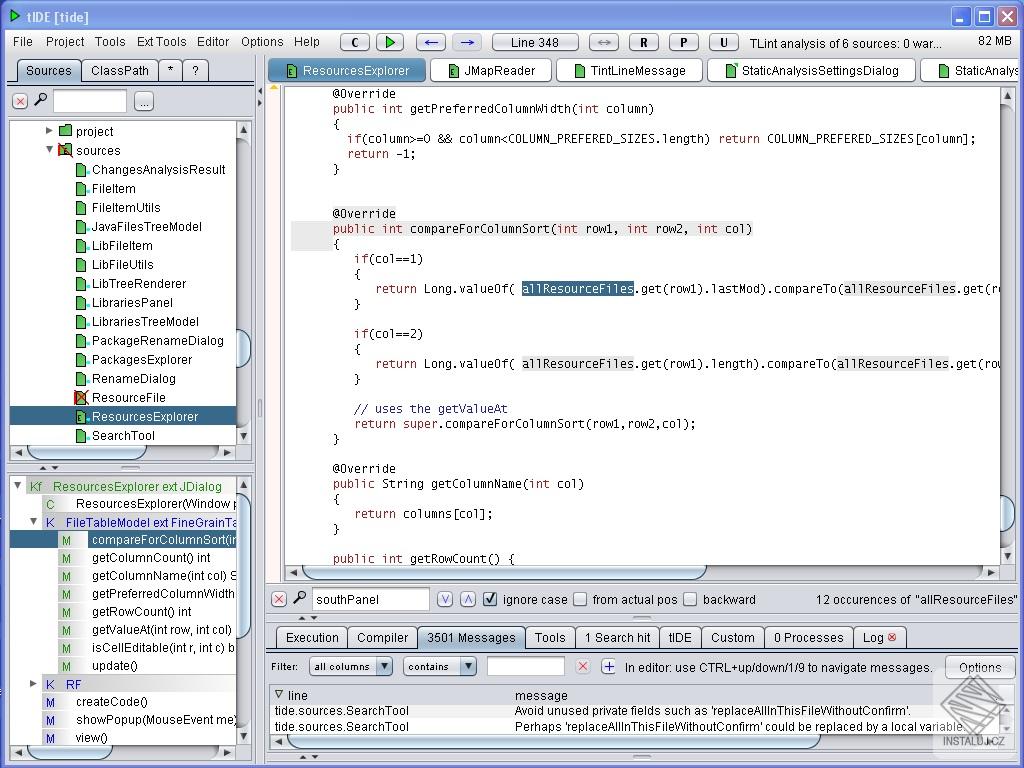
Task: Click the C compile icon in the toolbar
Action: click(355, 42)
